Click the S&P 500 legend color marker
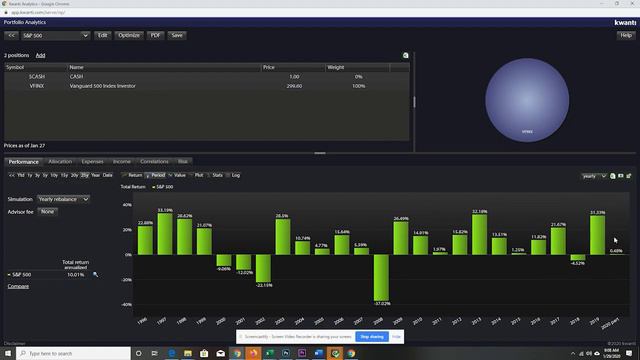Screen dimensions: 640x360 pos(153,187)
